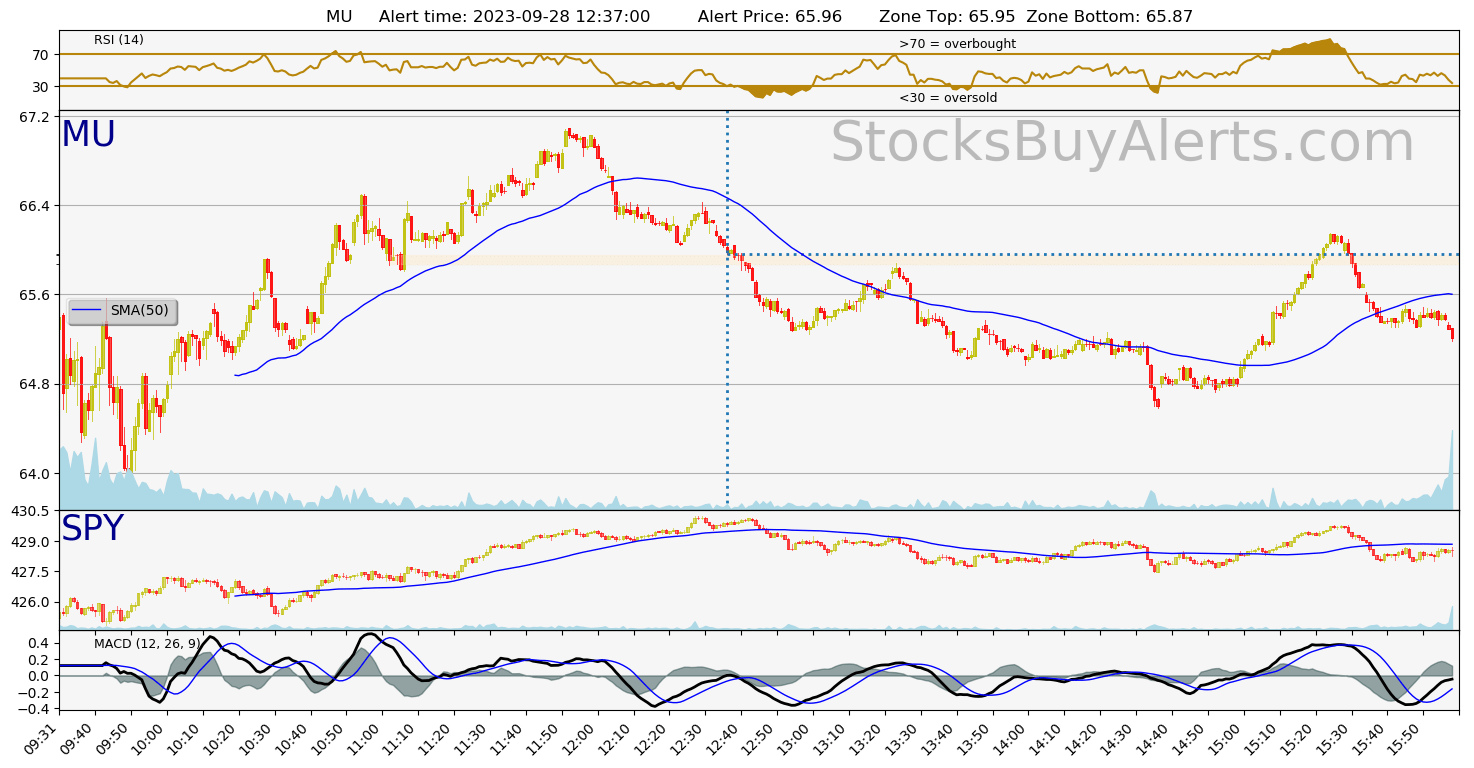Click the vertical dotted alert-time line
This screenshot has width=1474, height=768.
(727, 310)
